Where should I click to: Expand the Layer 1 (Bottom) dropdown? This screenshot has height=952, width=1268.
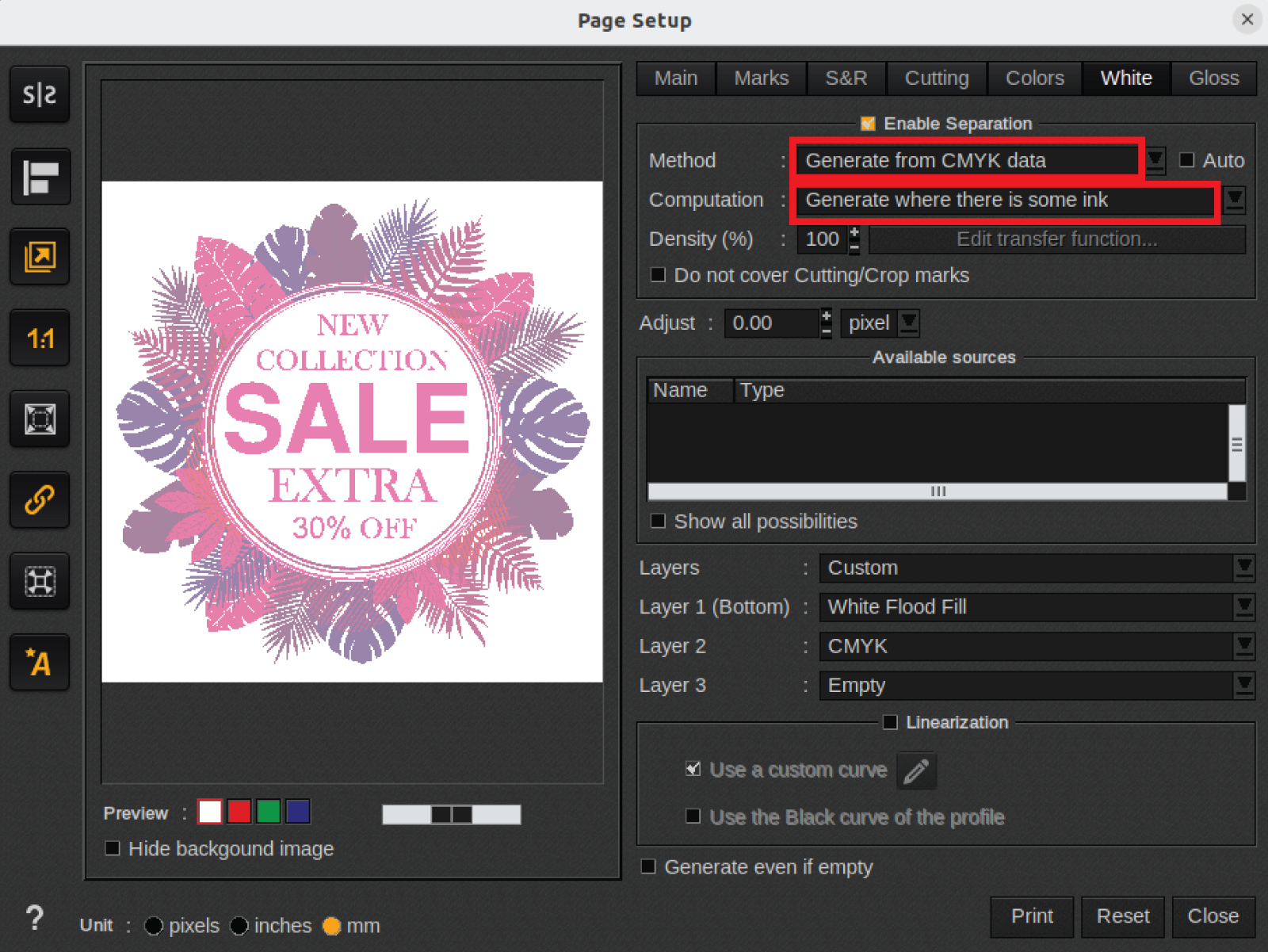[1243, 607]
